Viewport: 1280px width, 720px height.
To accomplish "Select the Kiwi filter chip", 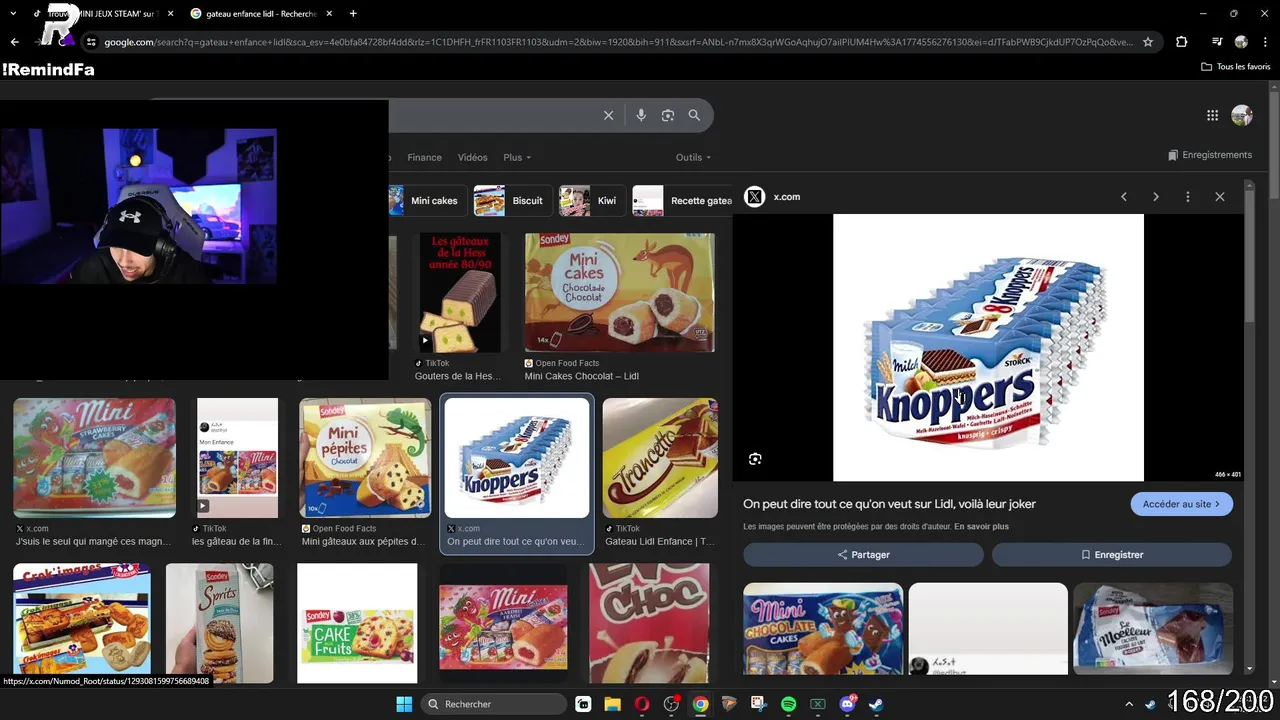I will (592, 201).
